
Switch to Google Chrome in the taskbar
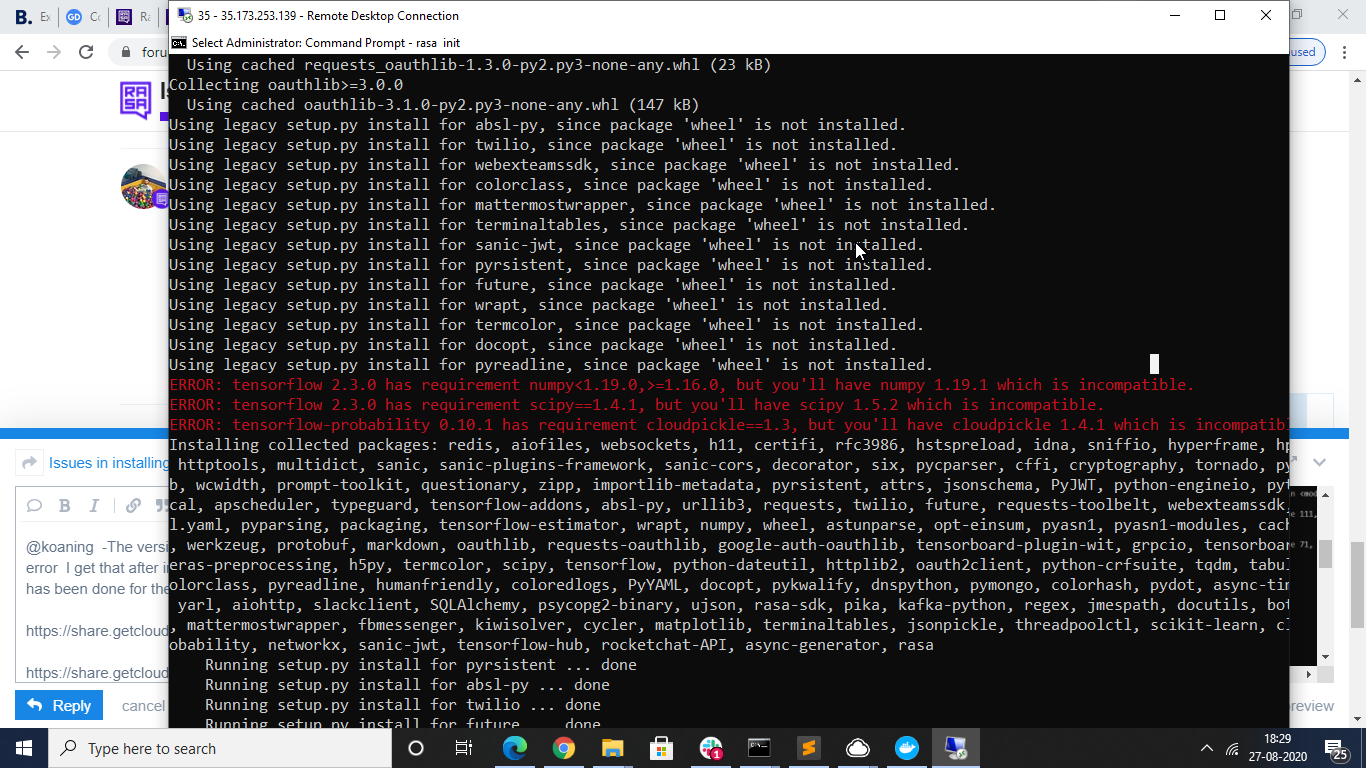[x=563, y=748]
